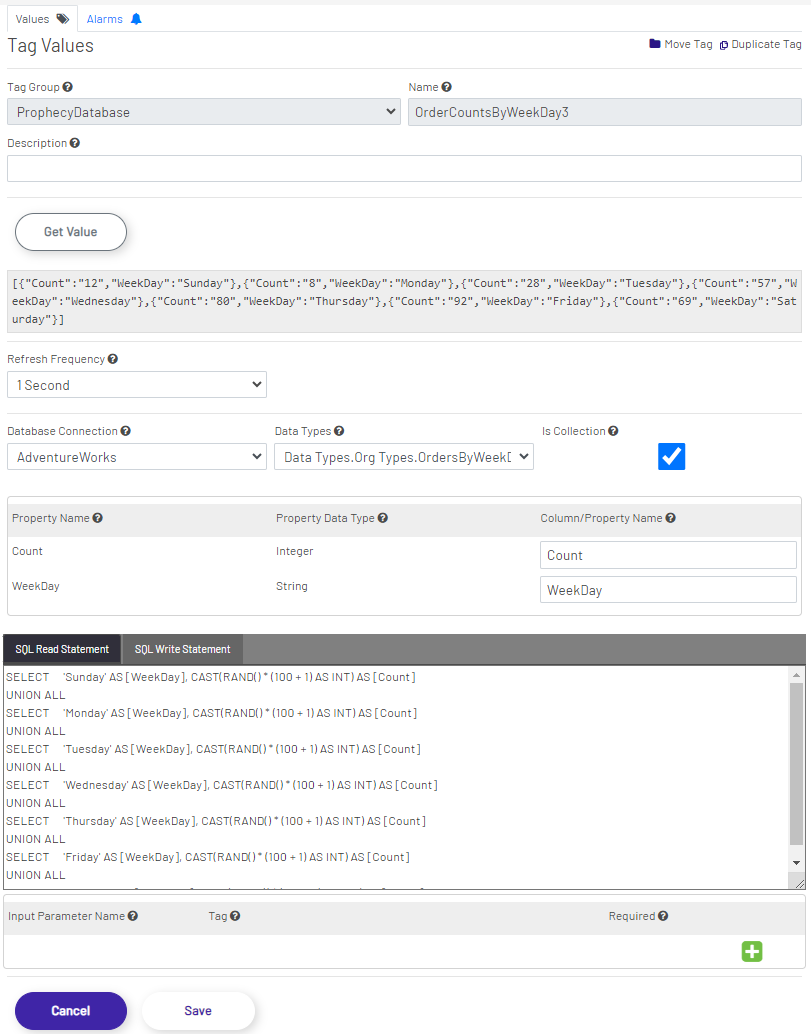Switch to the SQL Write Statement tab
The height and width of the screenshot is (1034, 811).
point(182,648)
